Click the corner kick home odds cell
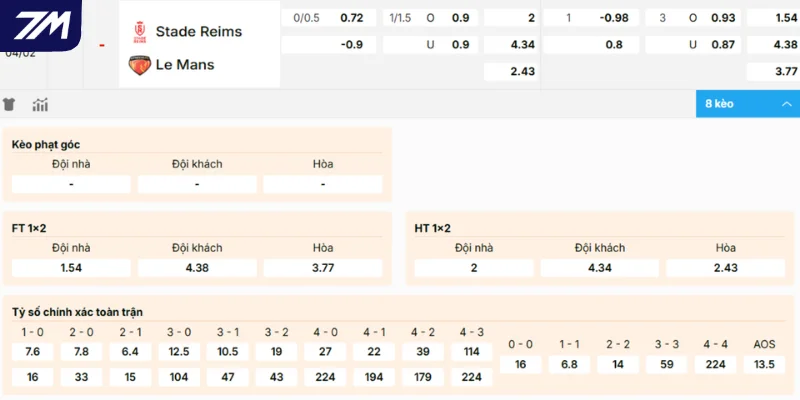This screenshot has width=800, height=400. pyautogui.click(x=71, y=184)
